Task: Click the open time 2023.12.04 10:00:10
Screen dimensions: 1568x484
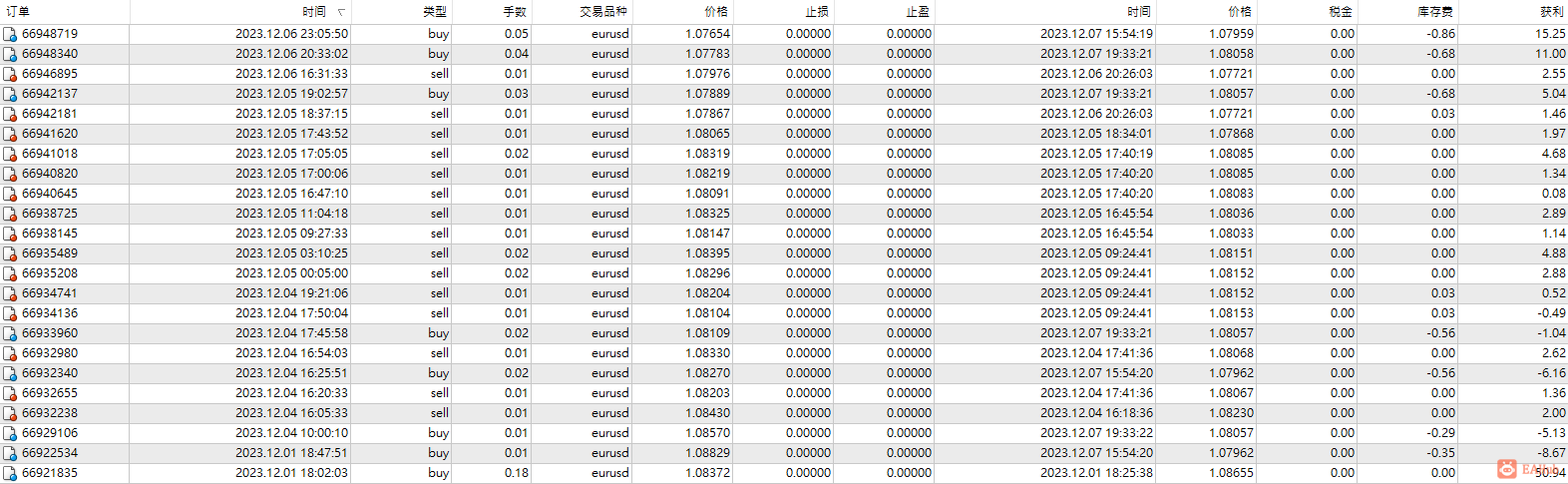Action: point(292,433)
